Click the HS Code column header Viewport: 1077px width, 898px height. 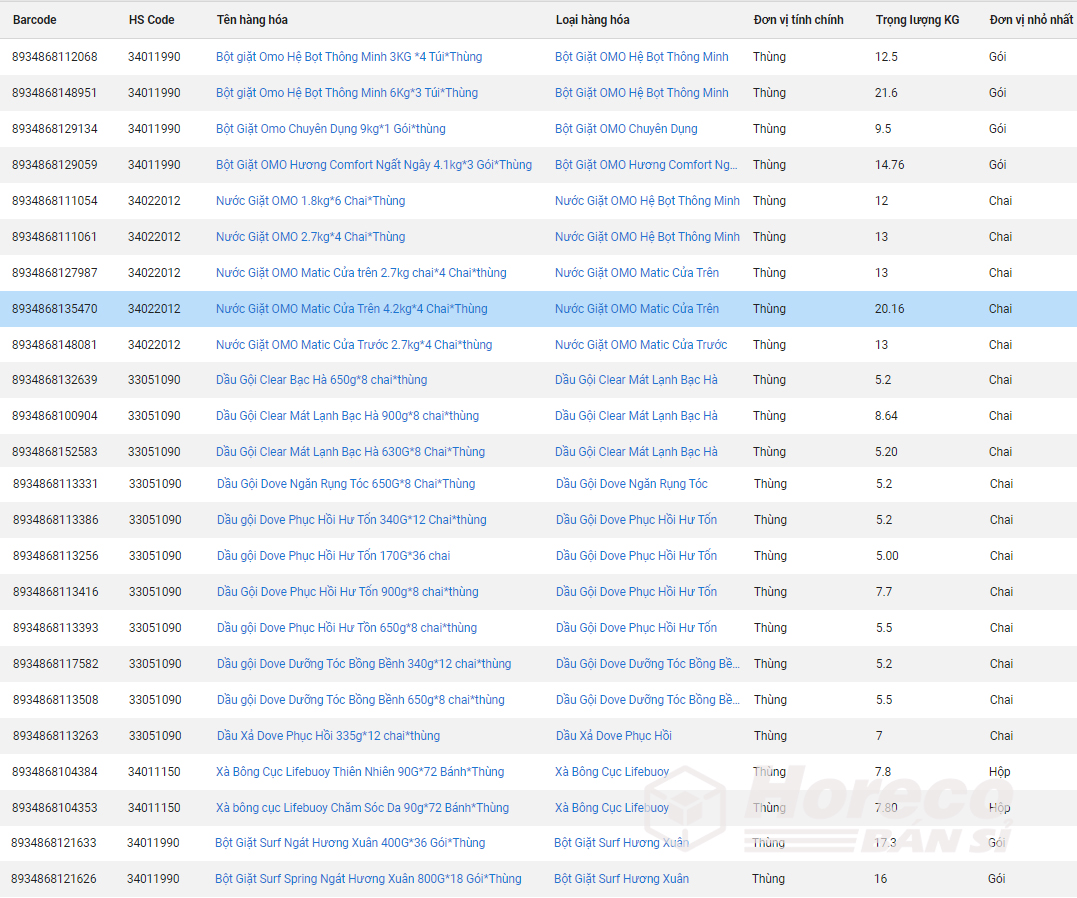pyautogui.click(x=151, y=20)
